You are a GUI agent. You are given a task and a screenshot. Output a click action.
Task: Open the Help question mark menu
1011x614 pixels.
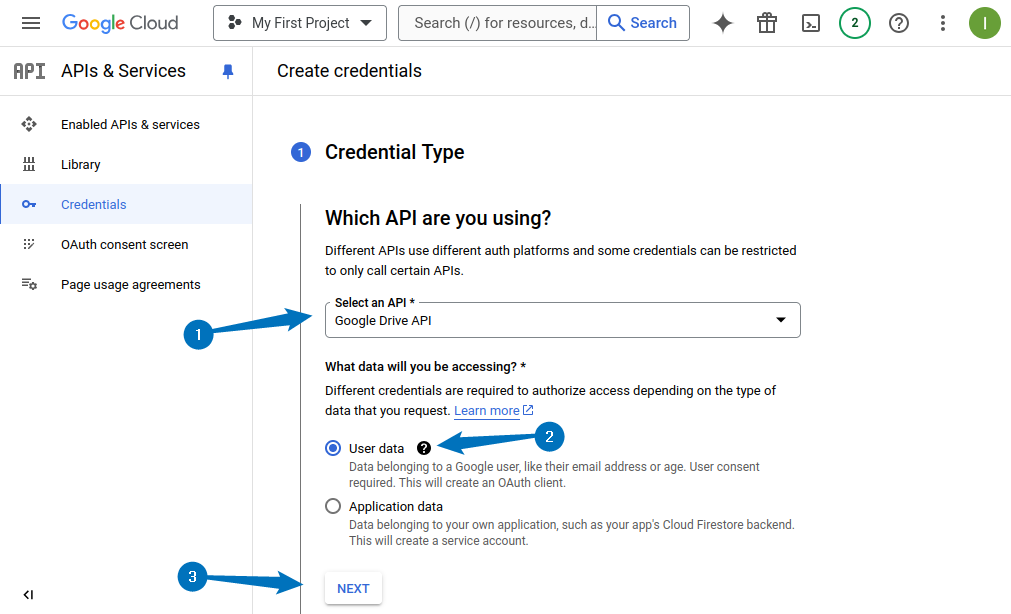pos(898,22)
